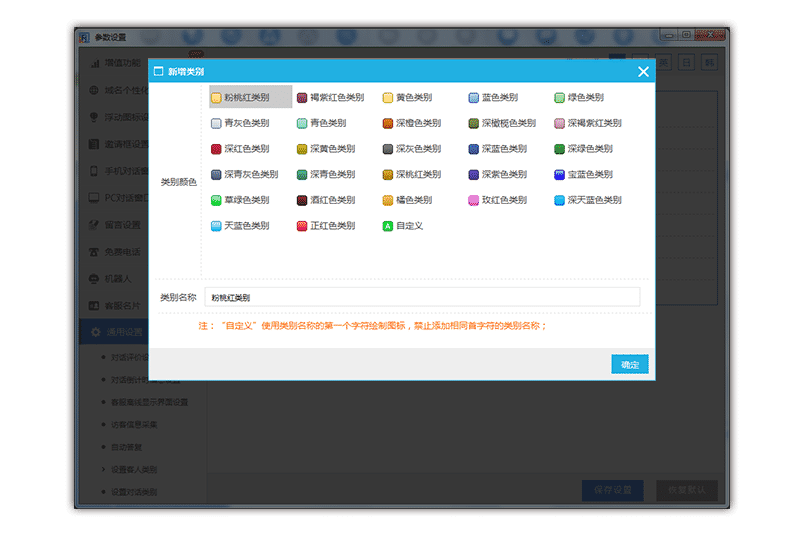Select the 深蓝色类别 icon option
Screen dimensions: 800x534
click(497, 148)
